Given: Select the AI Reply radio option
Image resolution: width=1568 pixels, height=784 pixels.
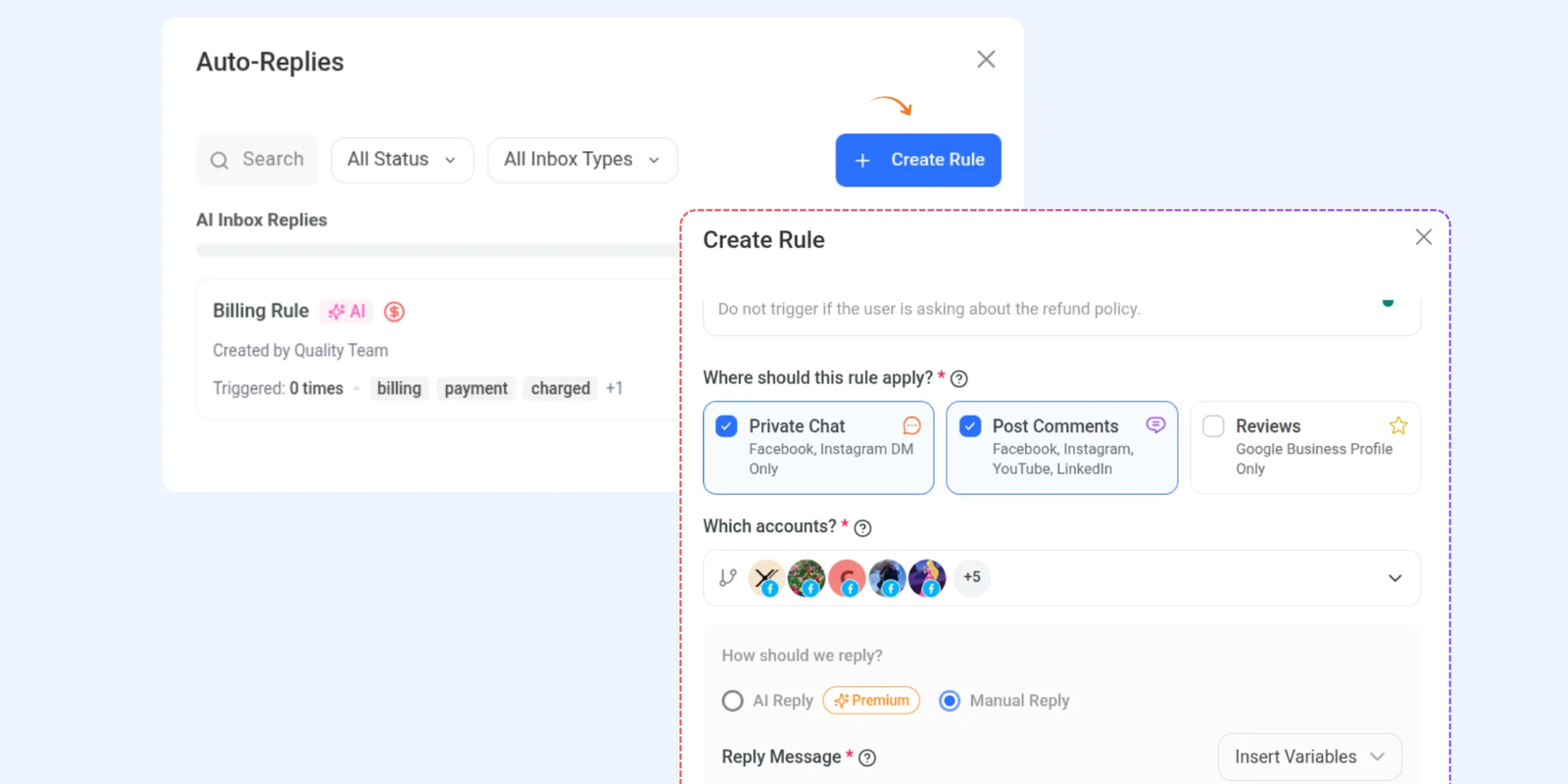Looking at the screenshot, I should [x=732, y=701].
